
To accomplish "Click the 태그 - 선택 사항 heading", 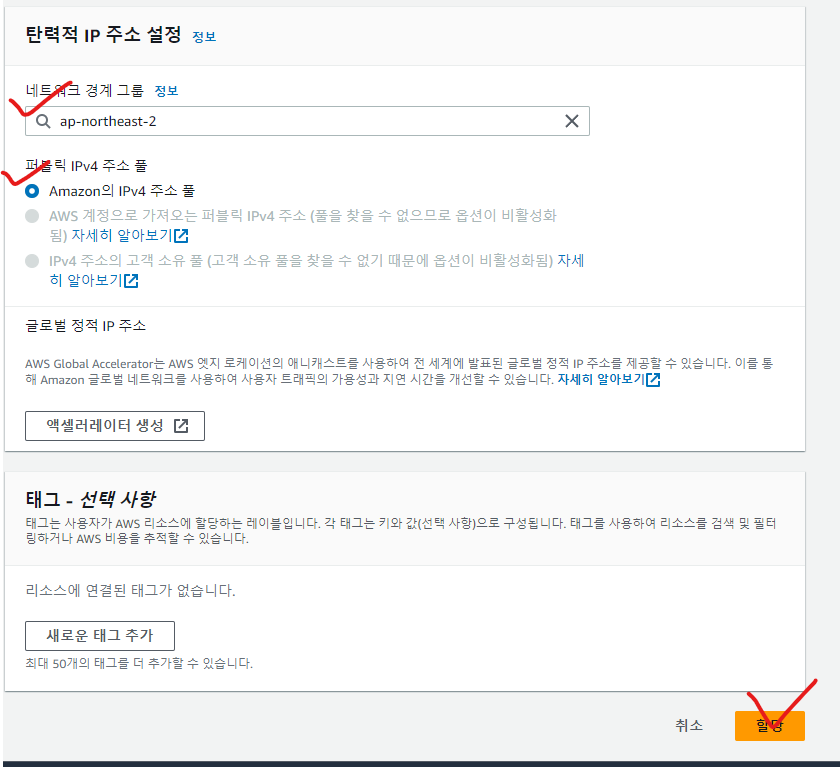I will (x=91, y=499).
